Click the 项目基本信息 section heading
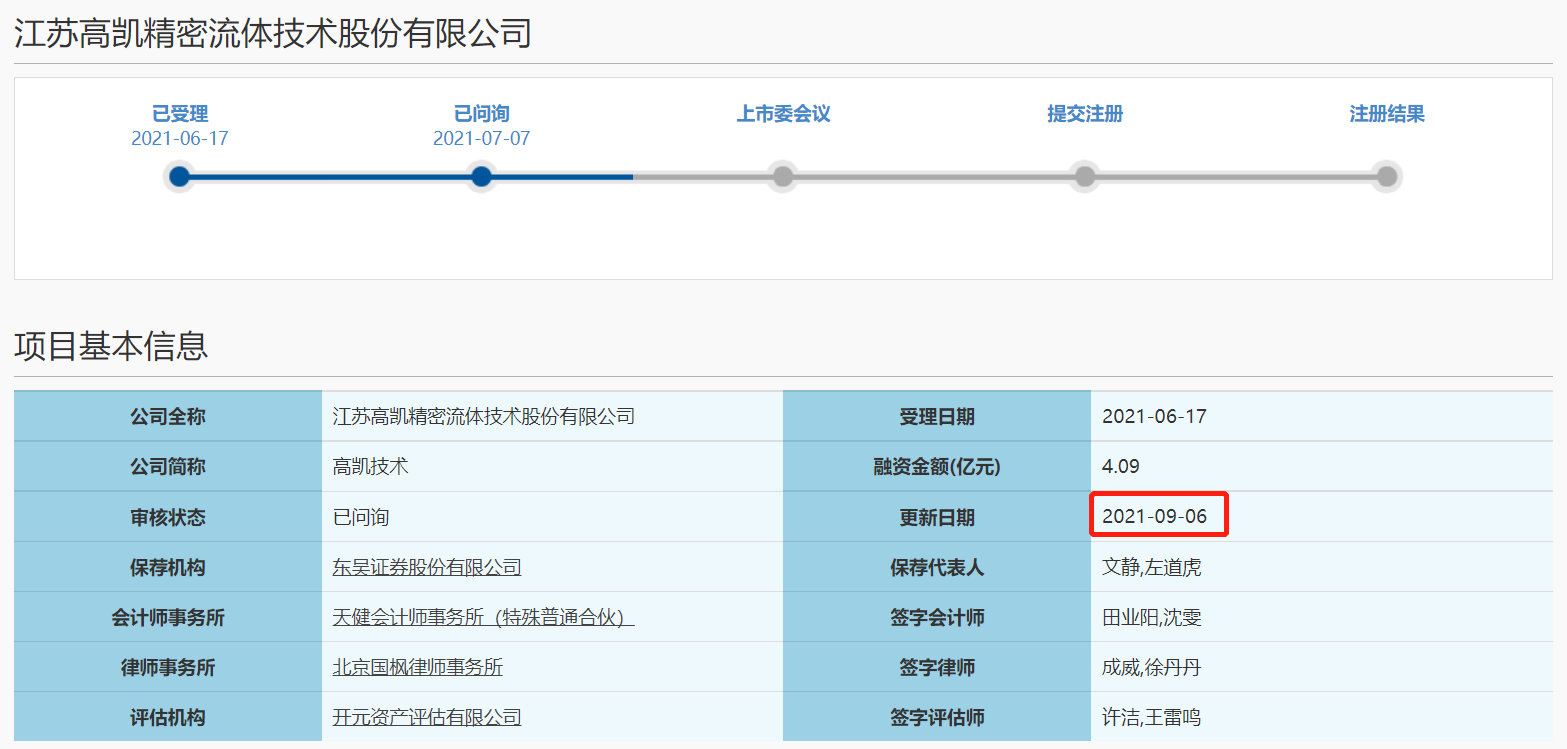This screenshot has height=749, width=1567. (111, 345)
